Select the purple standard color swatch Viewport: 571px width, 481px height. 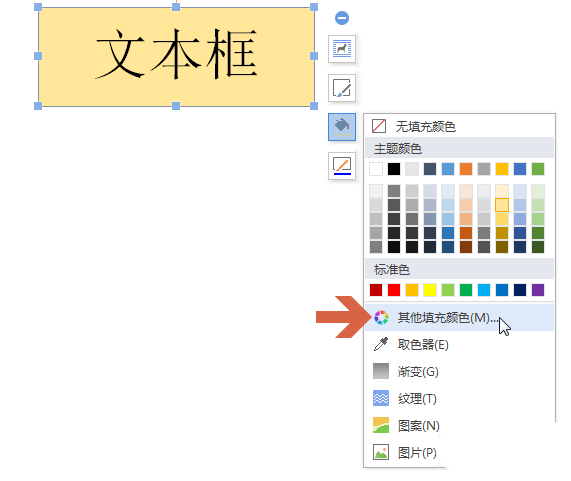click(x=538, y=290)
